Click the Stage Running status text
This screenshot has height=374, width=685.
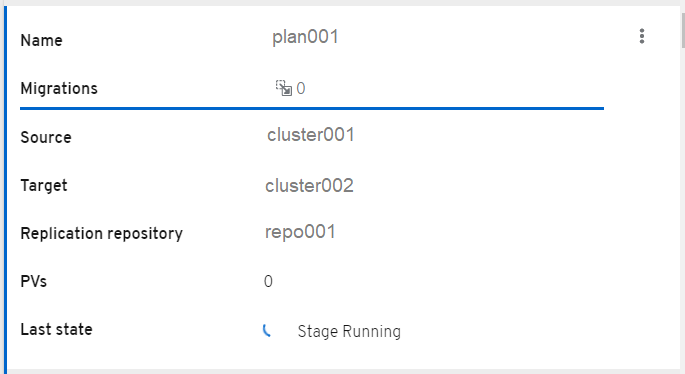pyautogui.click(x=349, y=332)
